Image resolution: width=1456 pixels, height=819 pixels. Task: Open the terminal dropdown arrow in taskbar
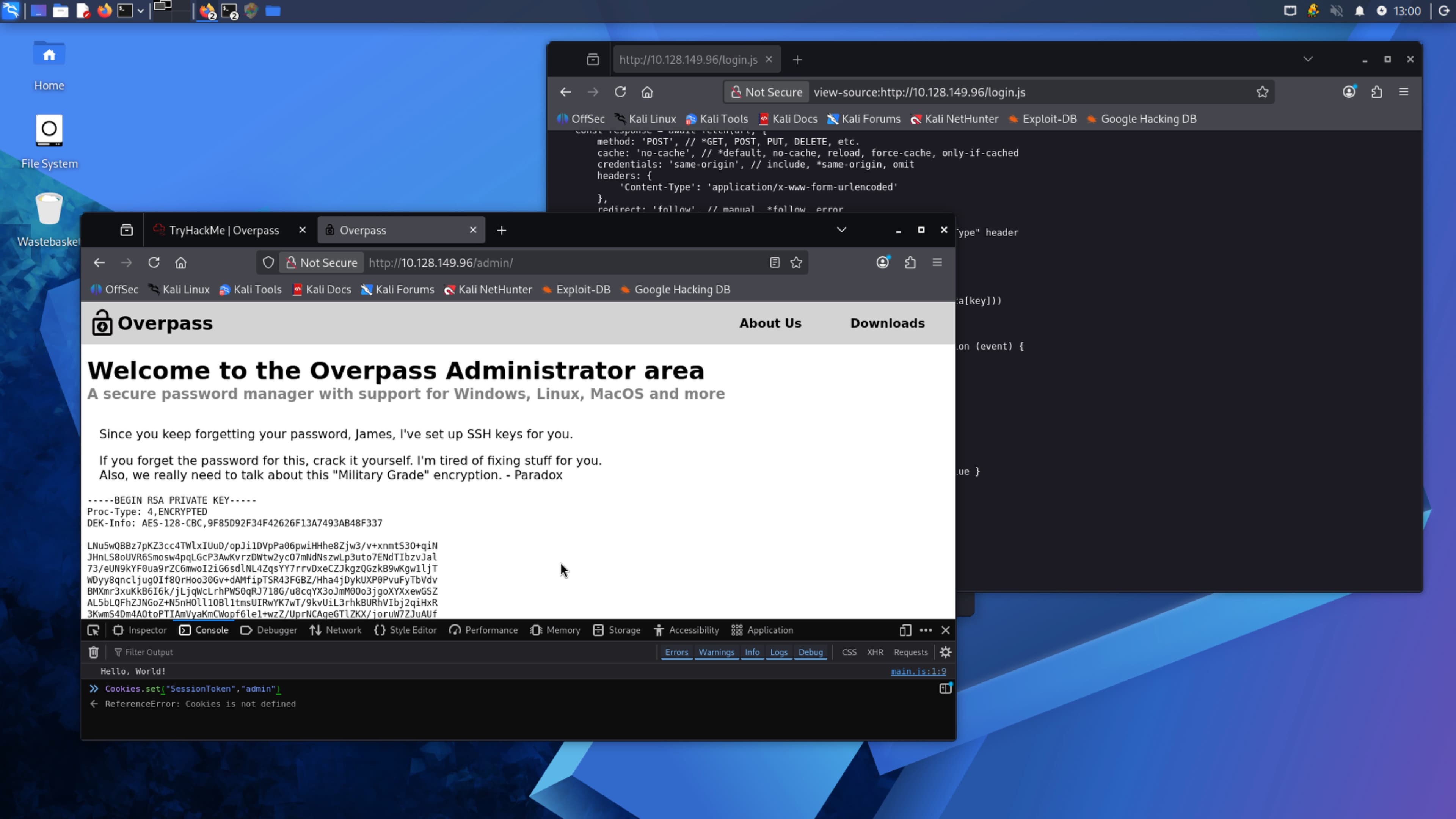click(x=140, y=11)
